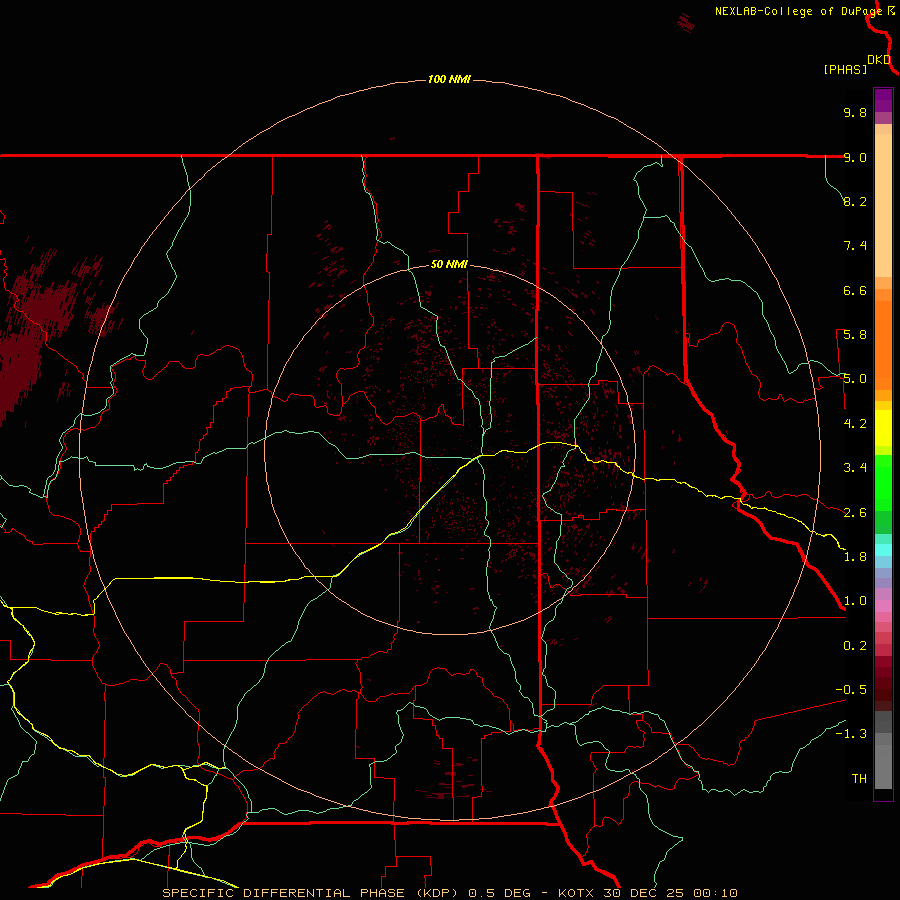Click the 100 NMI range ring label
This screenshot has width=900, height=900.
(x=449, y=79)
